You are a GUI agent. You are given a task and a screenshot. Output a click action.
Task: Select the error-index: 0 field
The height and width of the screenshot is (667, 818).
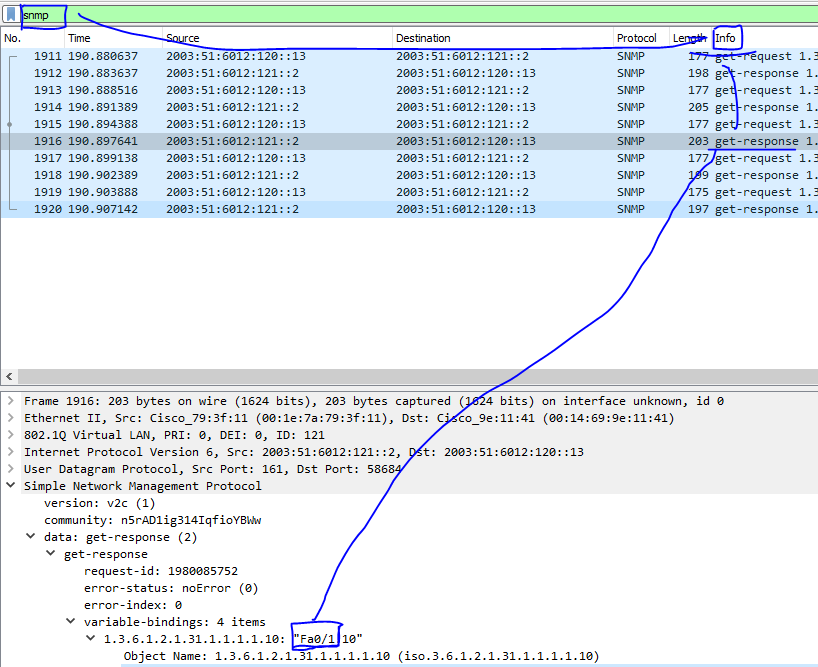(133, 605)
